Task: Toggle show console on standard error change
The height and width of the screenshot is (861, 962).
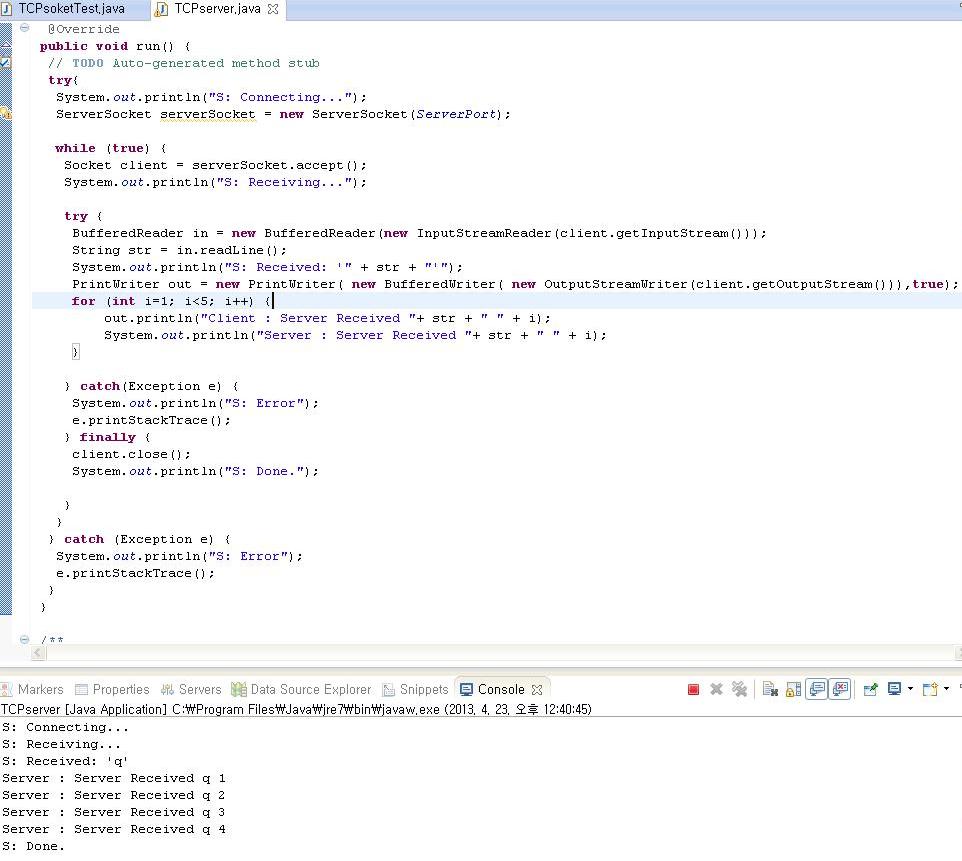Action: click(x=840, y=689)
